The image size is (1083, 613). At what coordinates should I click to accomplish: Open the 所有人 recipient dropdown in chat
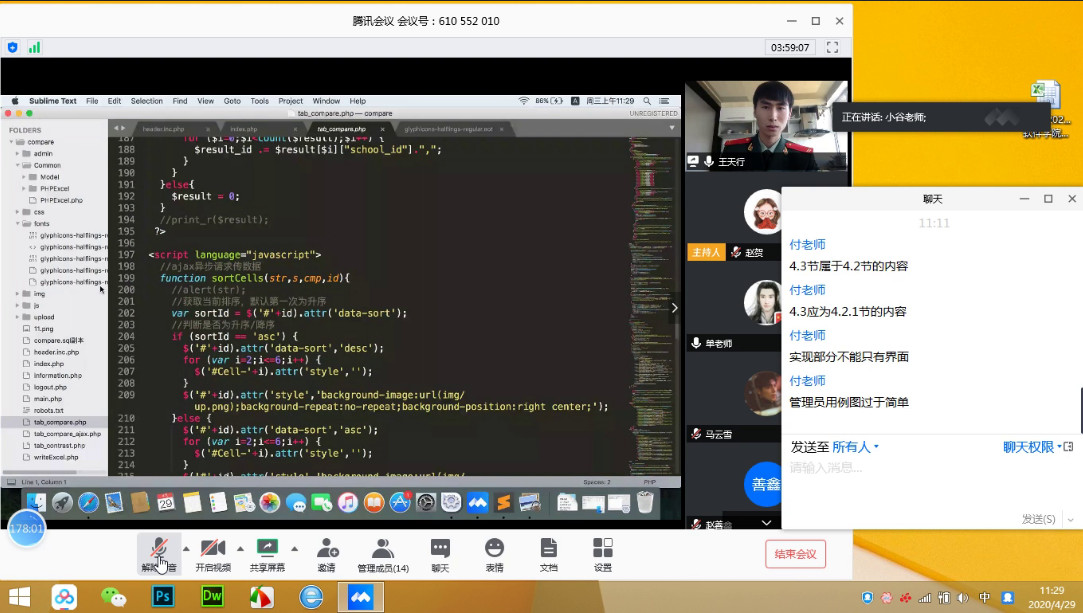(856, 447)
